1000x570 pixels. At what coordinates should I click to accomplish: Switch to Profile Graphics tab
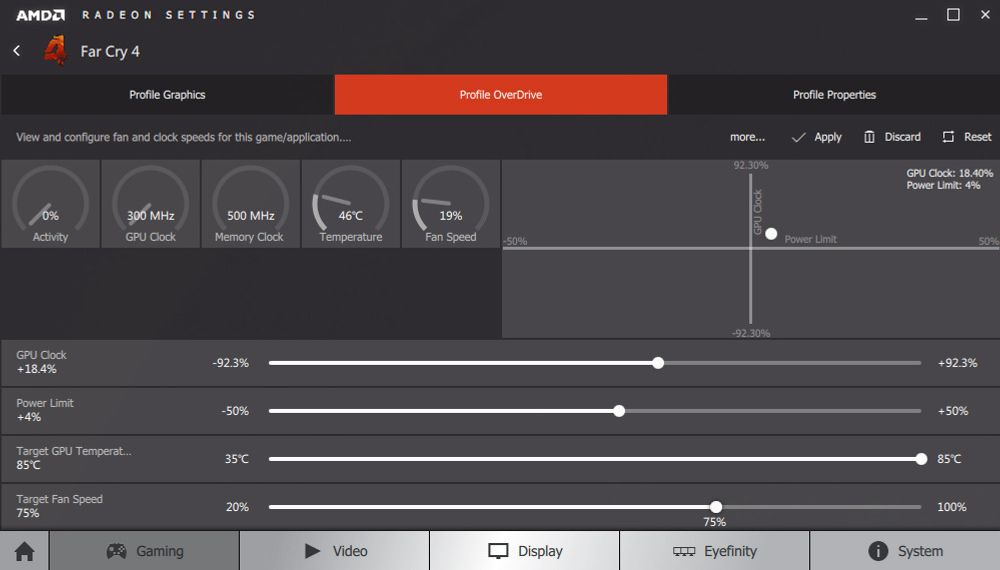pos(167,94)
